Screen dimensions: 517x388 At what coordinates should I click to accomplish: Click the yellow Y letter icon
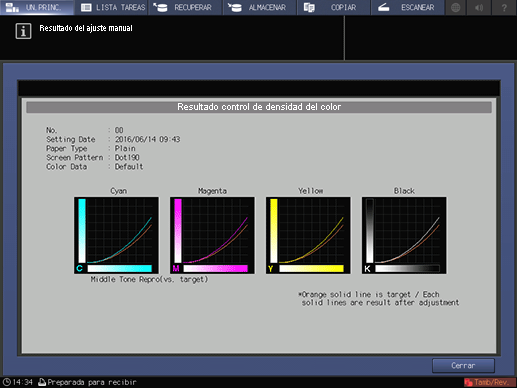(x=271, y=268)
